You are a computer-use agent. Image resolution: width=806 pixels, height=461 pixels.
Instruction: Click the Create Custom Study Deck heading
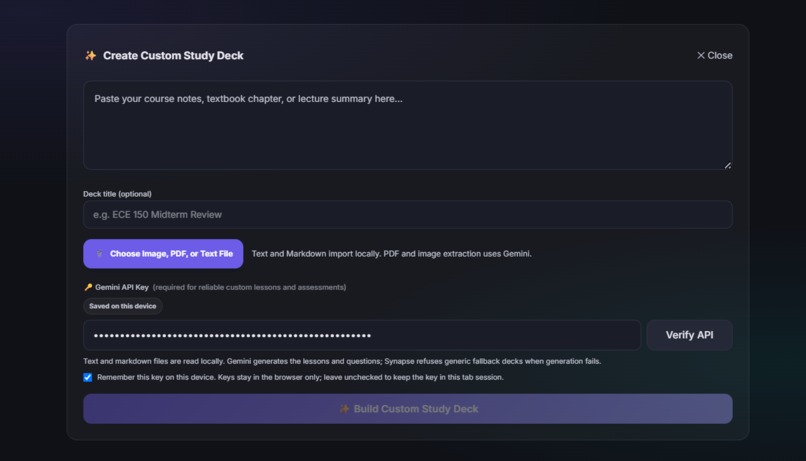click(173, 56)
